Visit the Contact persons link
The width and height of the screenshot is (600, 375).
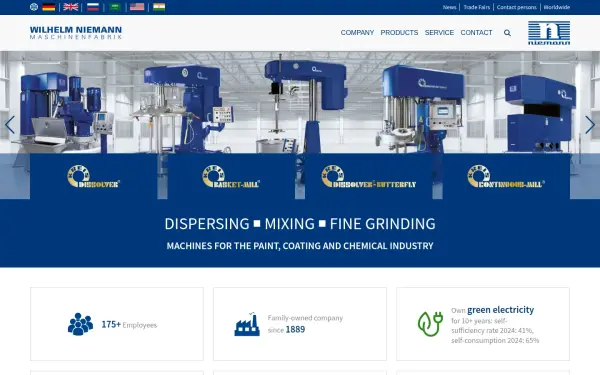[517, 7]
